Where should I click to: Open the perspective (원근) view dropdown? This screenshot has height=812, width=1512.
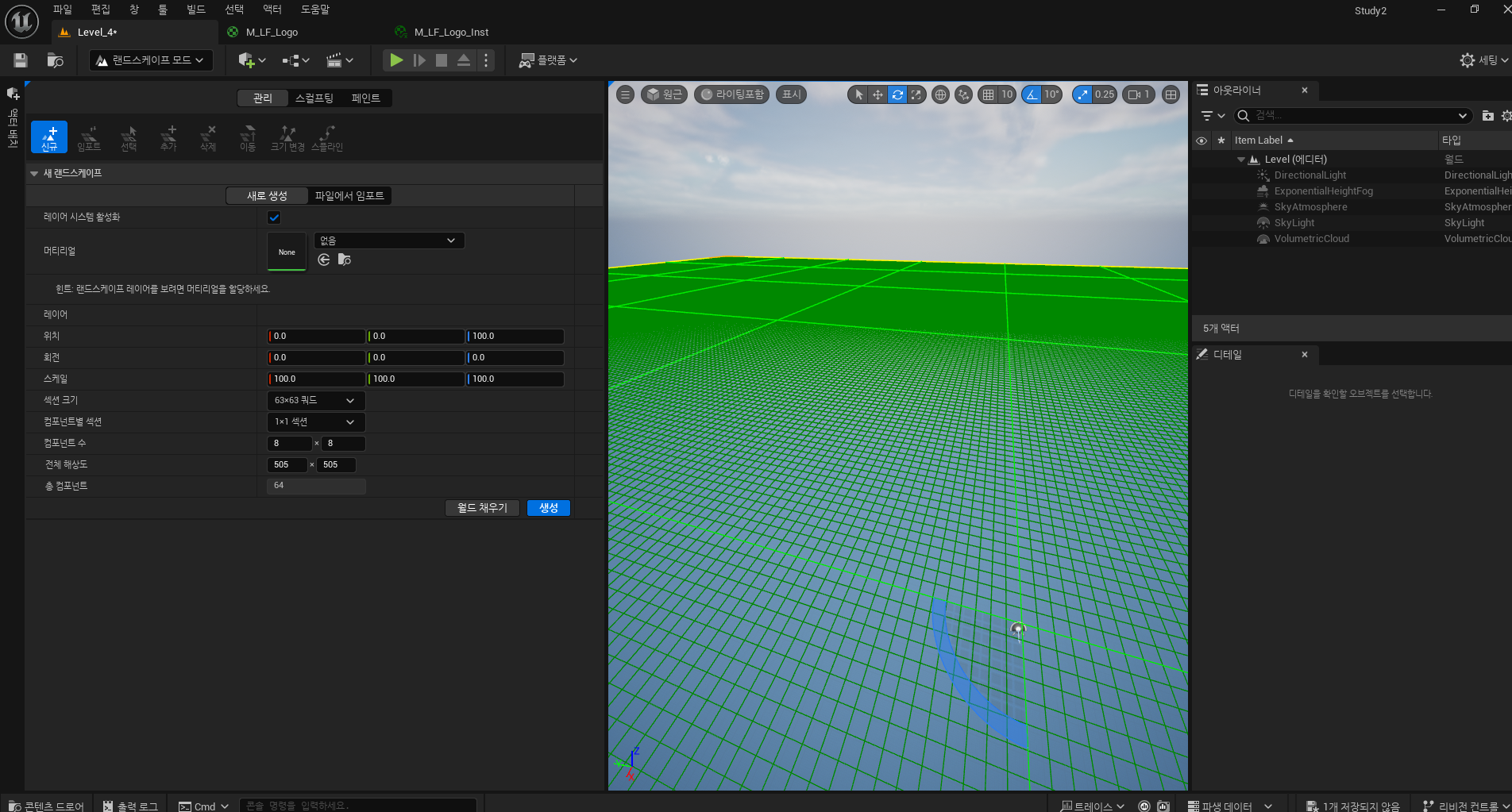(664, 94)
